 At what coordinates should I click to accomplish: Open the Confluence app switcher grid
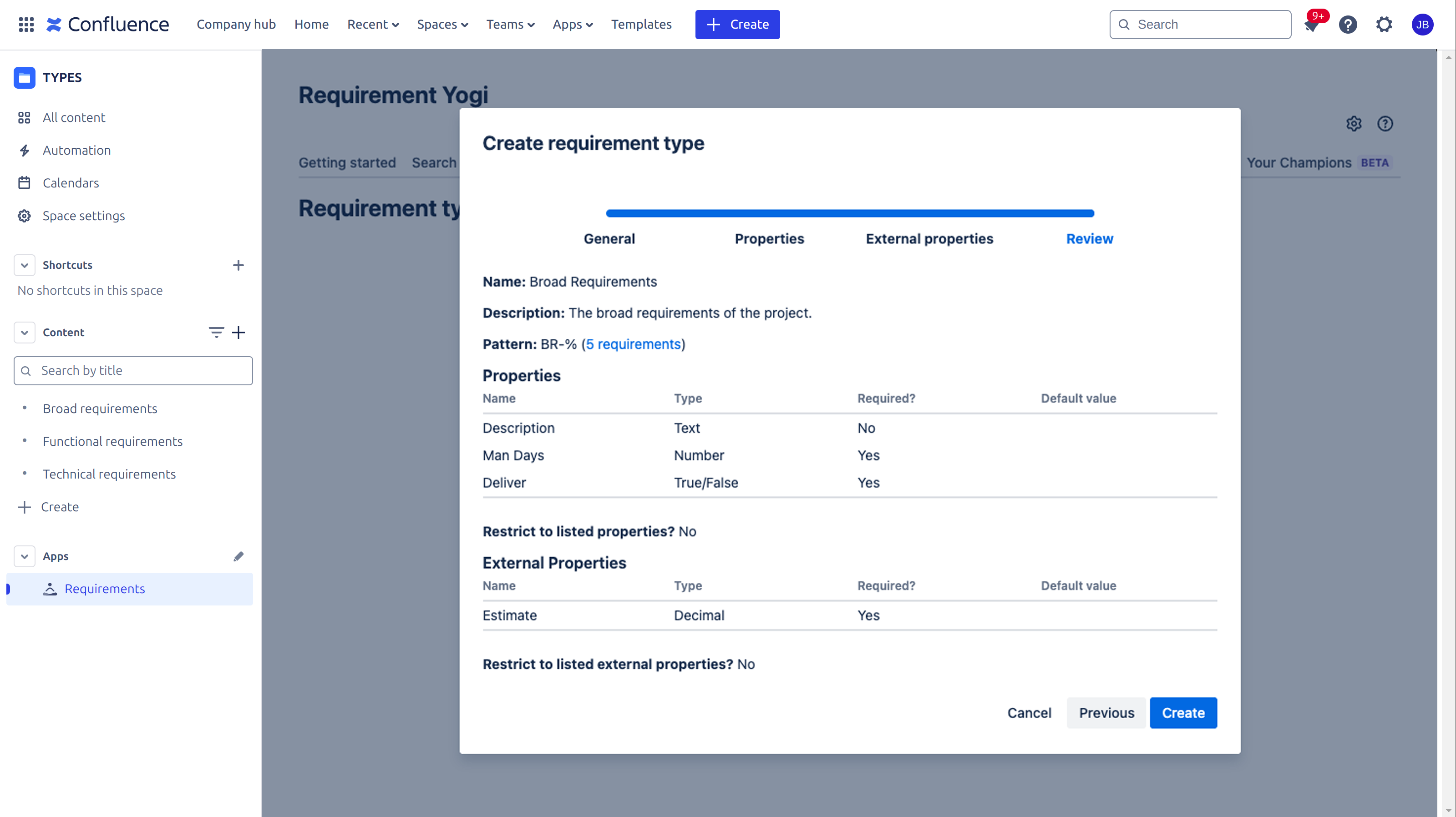click(x=26, y=24)
